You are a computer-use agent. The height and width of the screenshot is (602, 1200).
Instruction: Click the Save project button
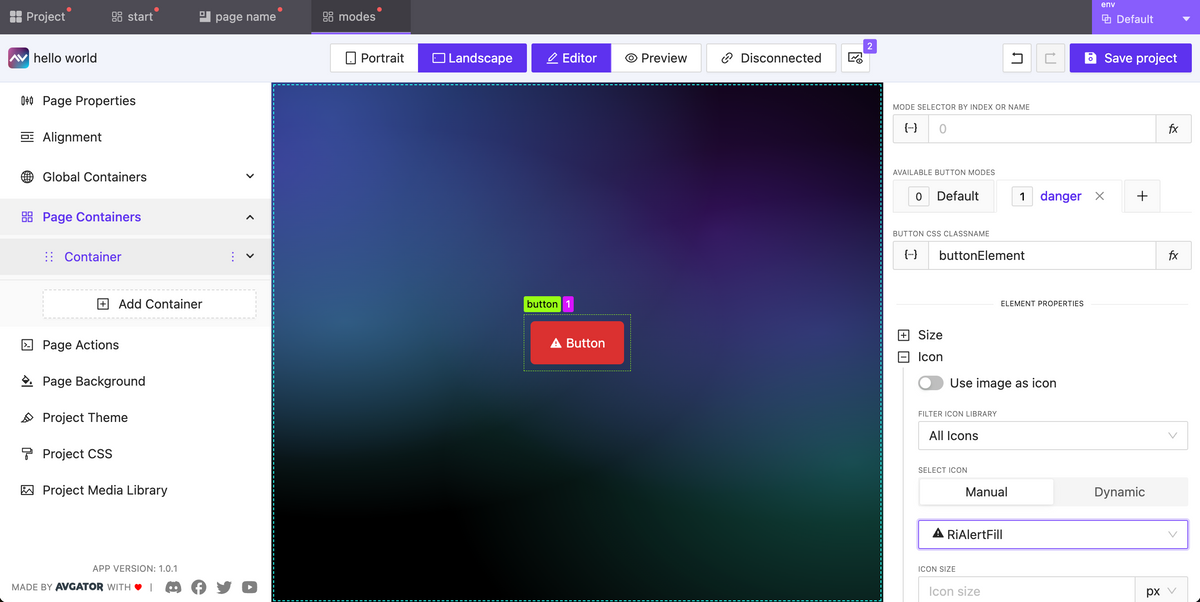[x=1130, y=58]
